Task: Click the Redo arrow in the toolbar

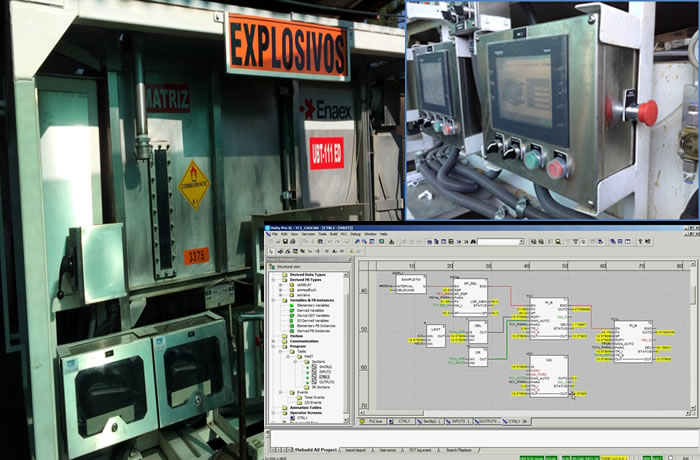Action: 337,241
